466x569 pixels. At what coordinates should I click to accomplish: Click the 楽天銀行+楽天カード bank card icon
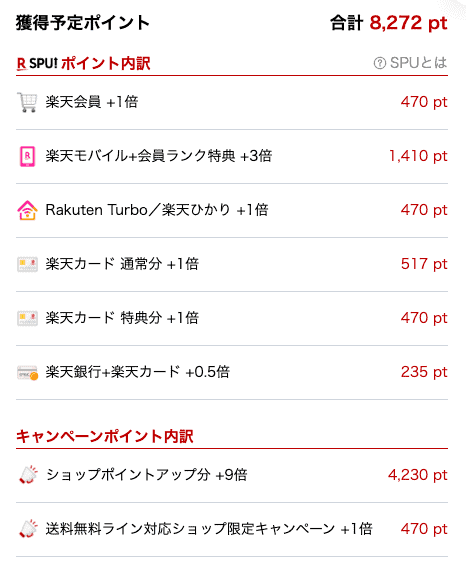point(28,373)
